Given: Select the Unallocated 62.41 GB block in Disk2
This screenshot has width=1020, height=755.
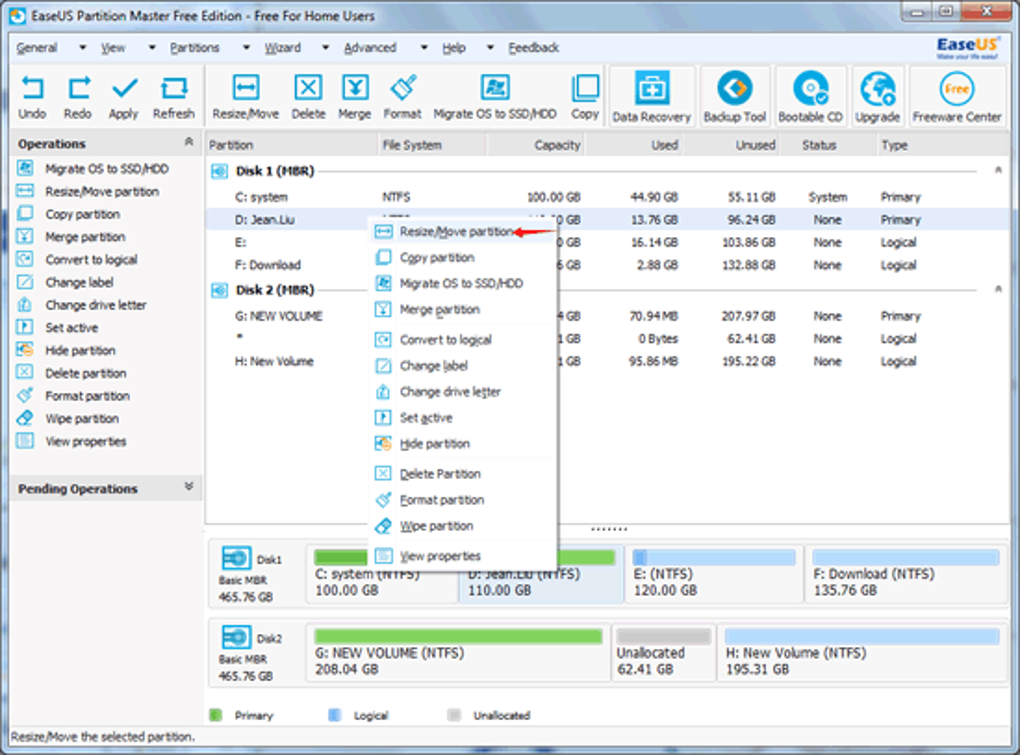Looking at the screenshot, I should click(x=664, y=653).
